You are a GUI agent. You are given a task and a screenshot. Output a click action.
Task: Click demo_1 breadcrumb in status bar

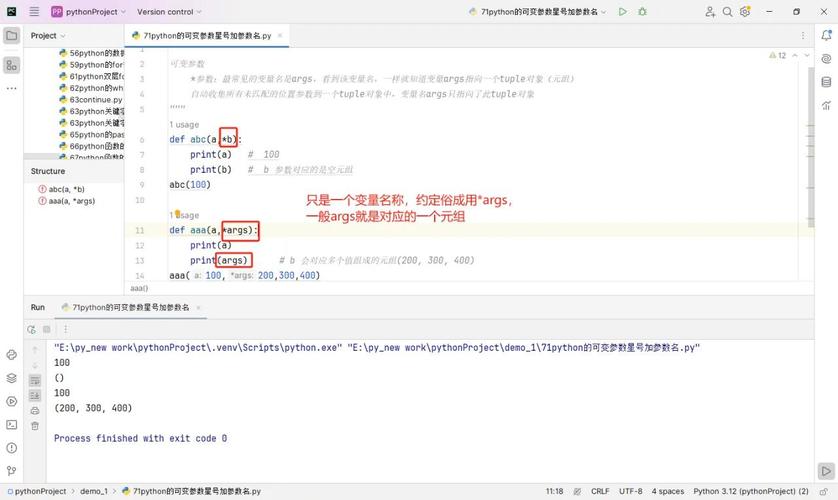click(94, 491)
